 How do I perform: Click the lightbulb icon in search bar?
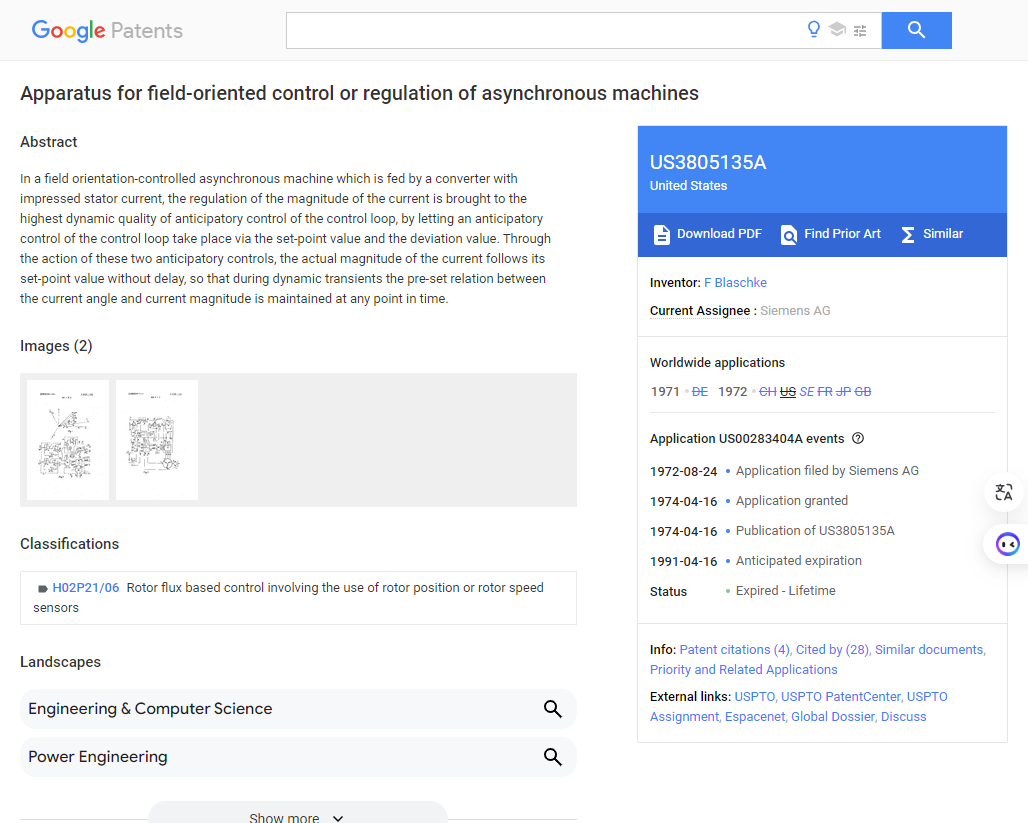tap(814, 30)
